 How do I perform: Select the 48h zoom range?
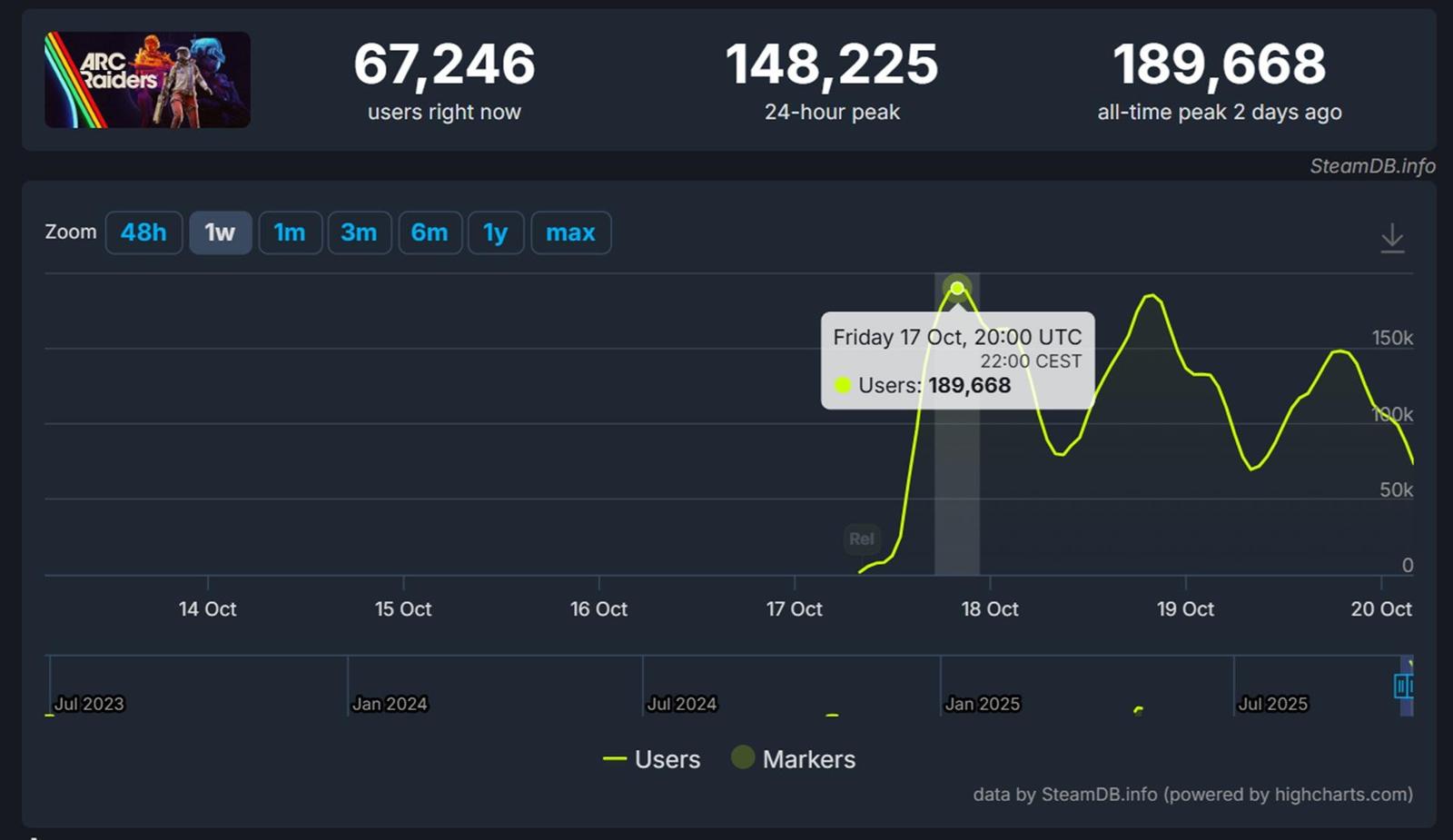click(x=143, y=232)
